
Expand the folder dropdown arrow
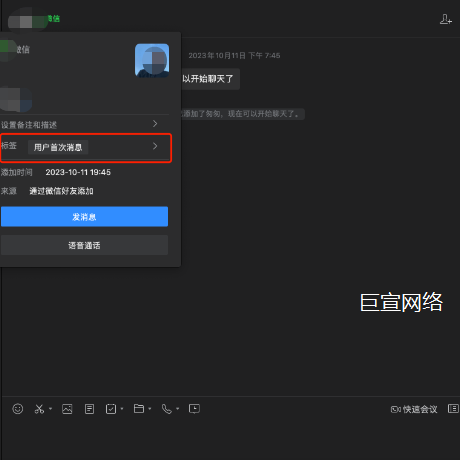150,409
